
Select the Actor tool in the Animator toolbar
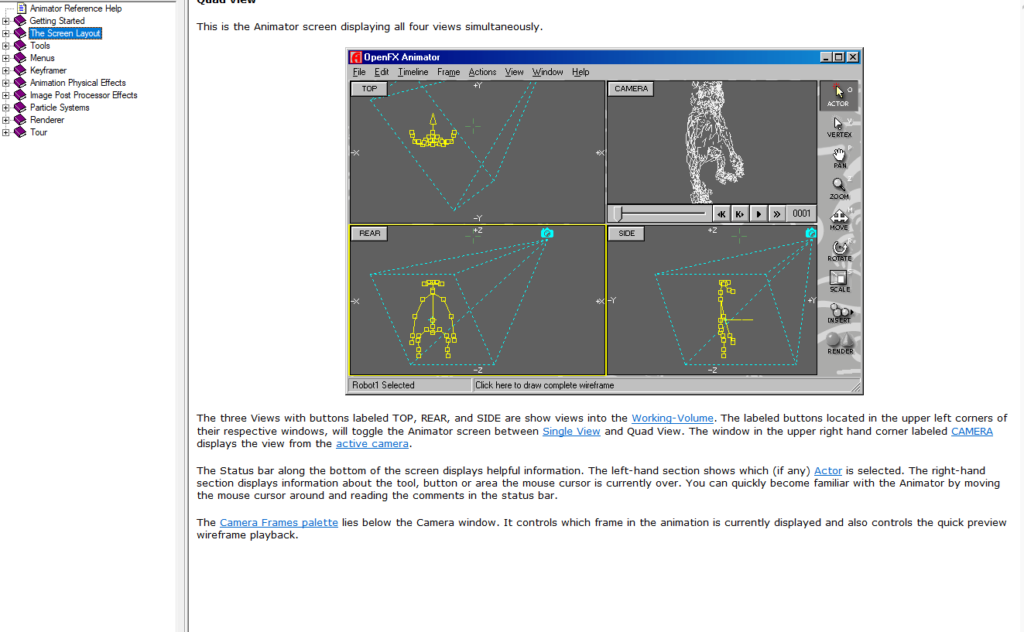(838, 95)
